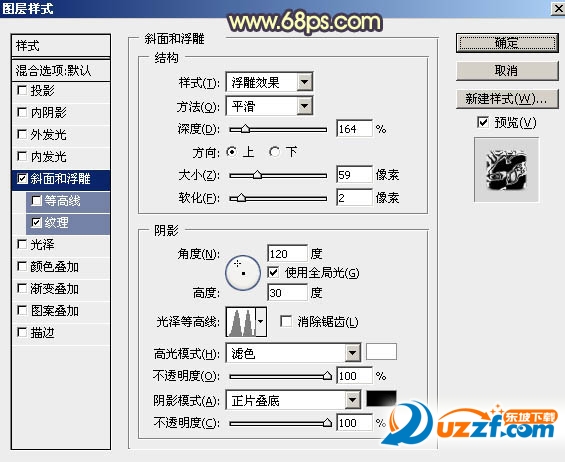Enable the 投影 checkbox
This screenshot has height=462, width=565.
(22, 90)
